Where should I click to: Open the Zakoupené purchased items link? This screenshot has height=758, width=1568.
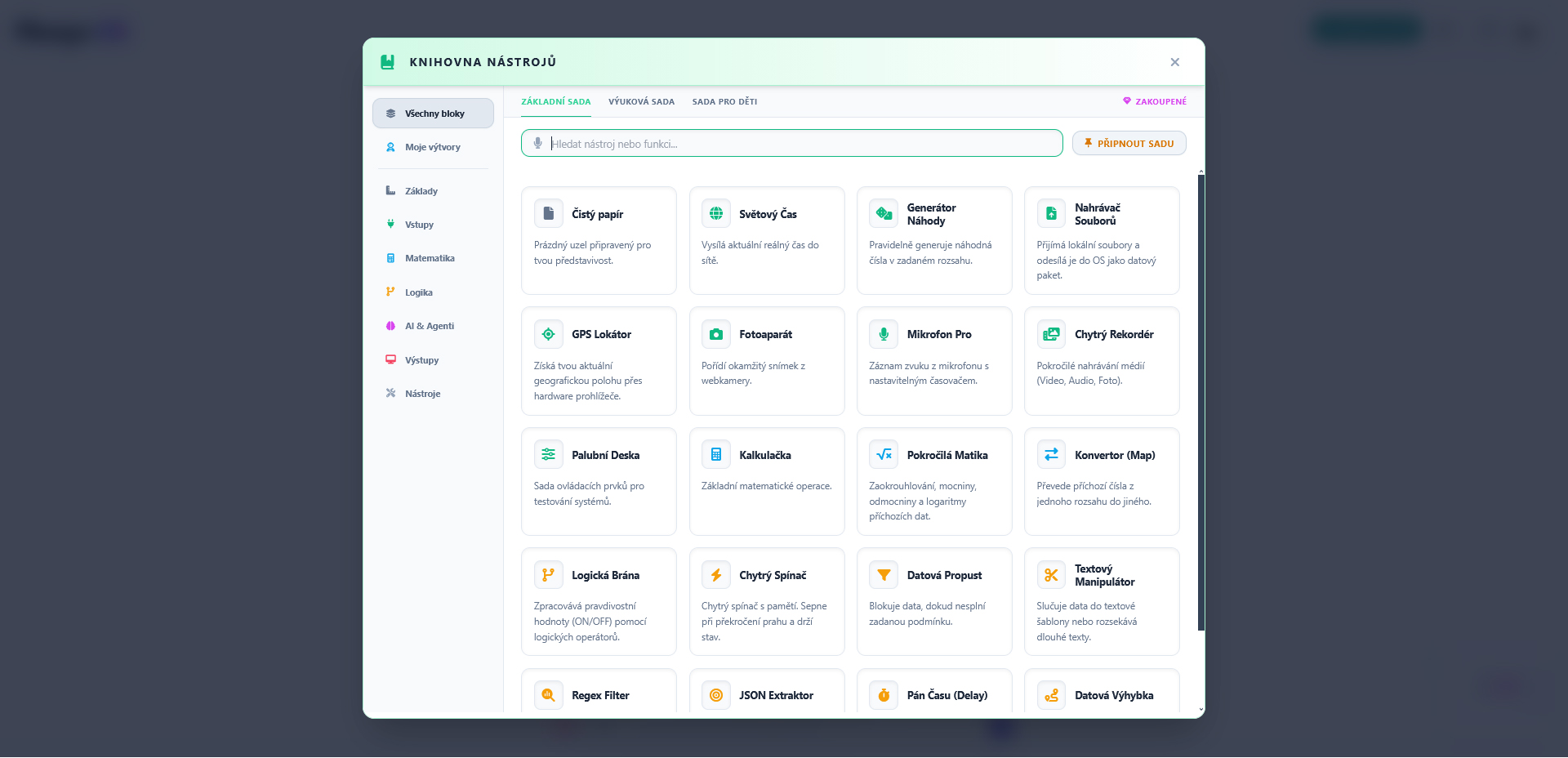click(1155, 101)
